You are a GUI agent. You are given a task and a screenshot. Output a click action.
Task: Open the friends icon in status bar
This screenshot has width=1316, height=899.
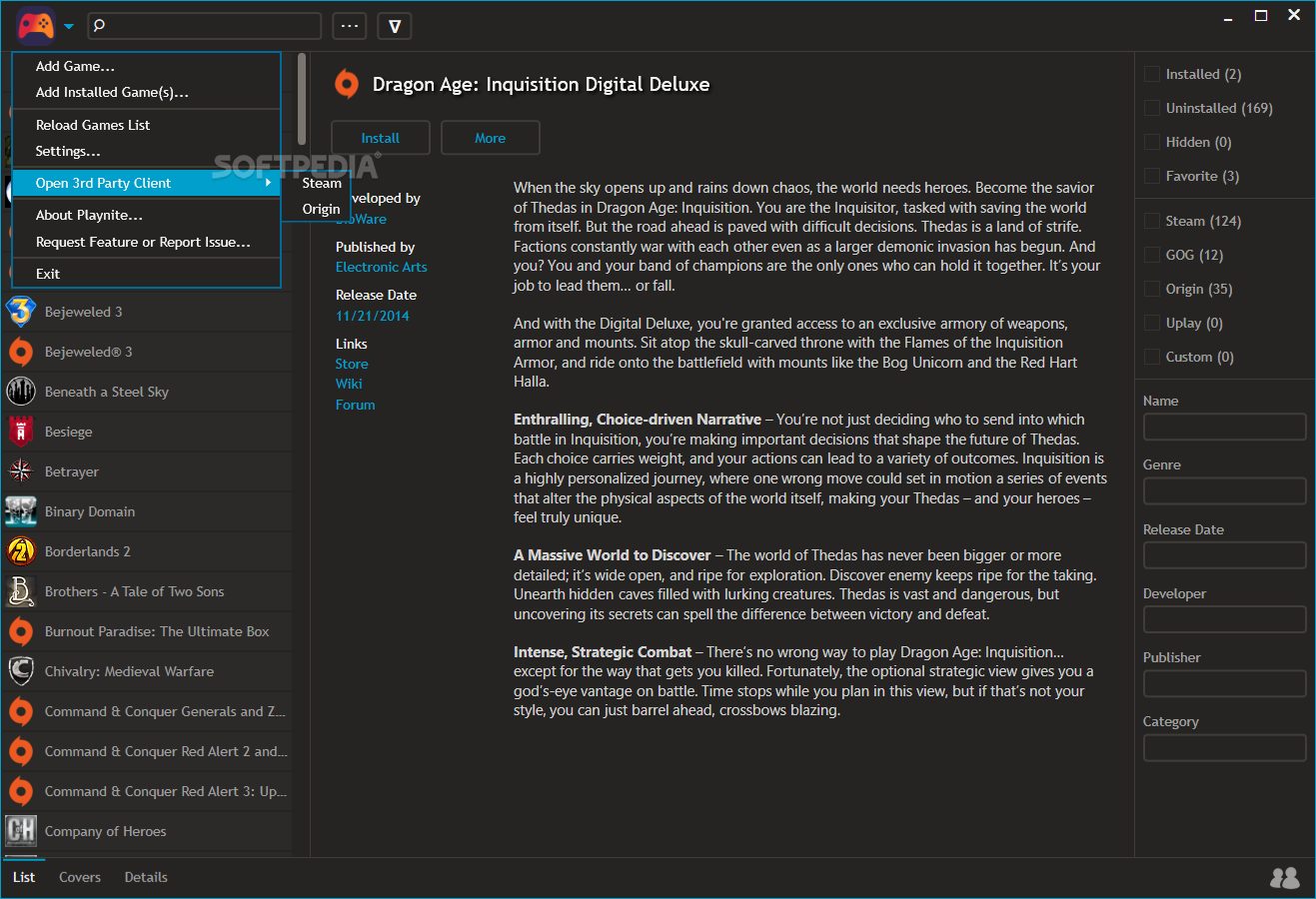[x=1285, y=877]
